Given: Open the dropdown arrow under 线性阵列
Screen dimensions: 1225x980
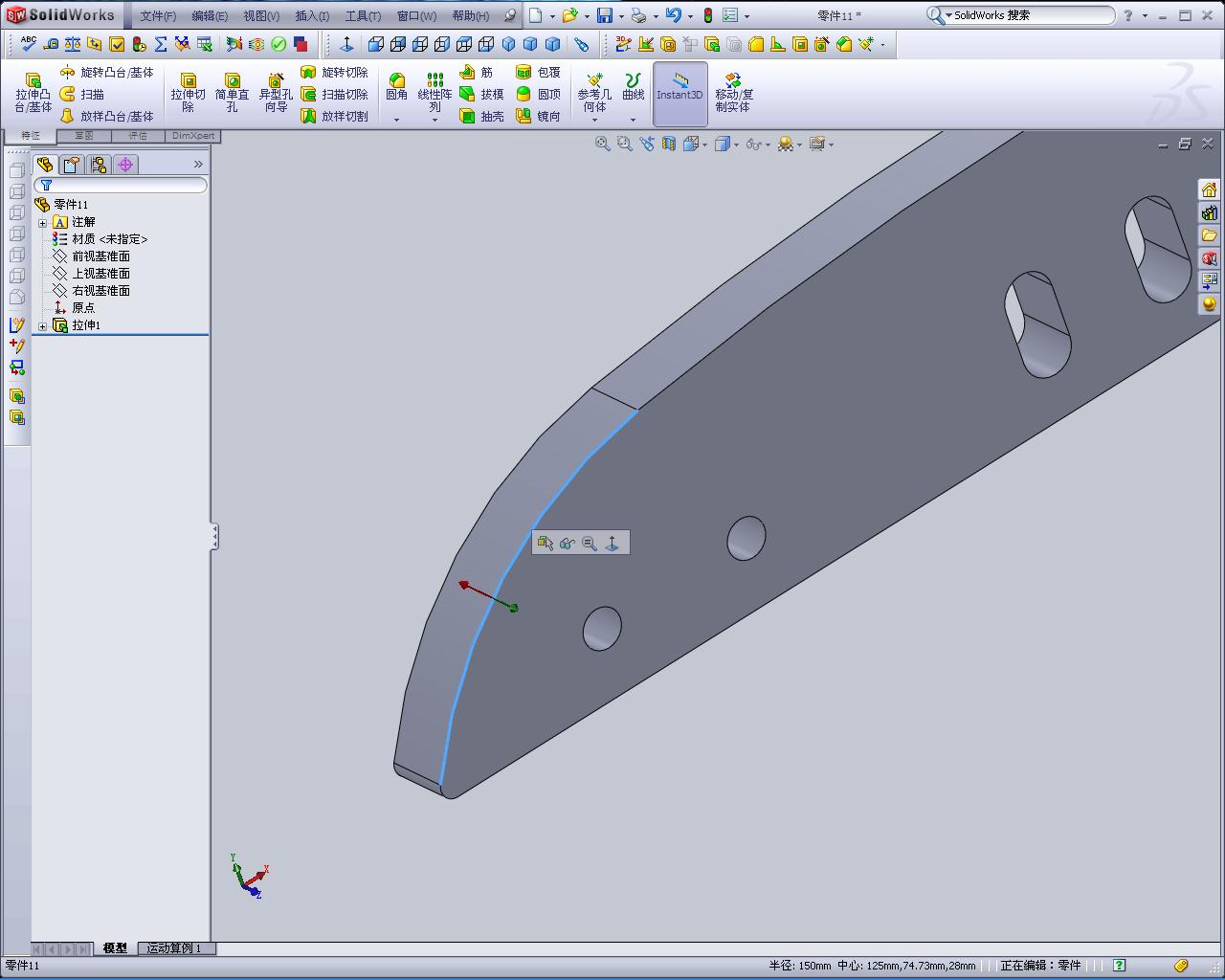Looking at the screenshot, I should (x=434, y=120).
